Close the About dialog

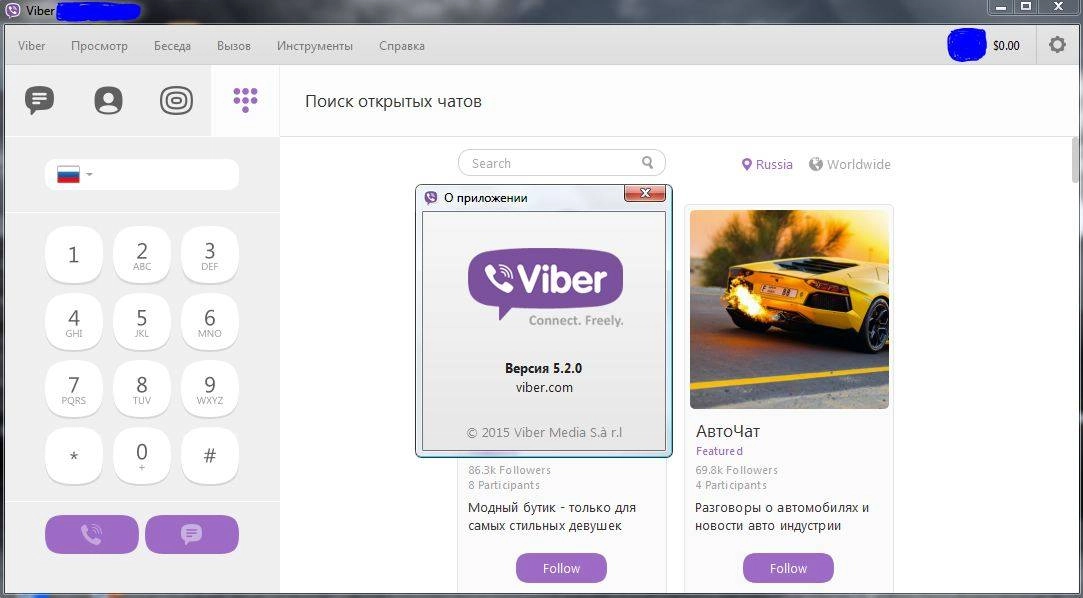click(645, 193)
